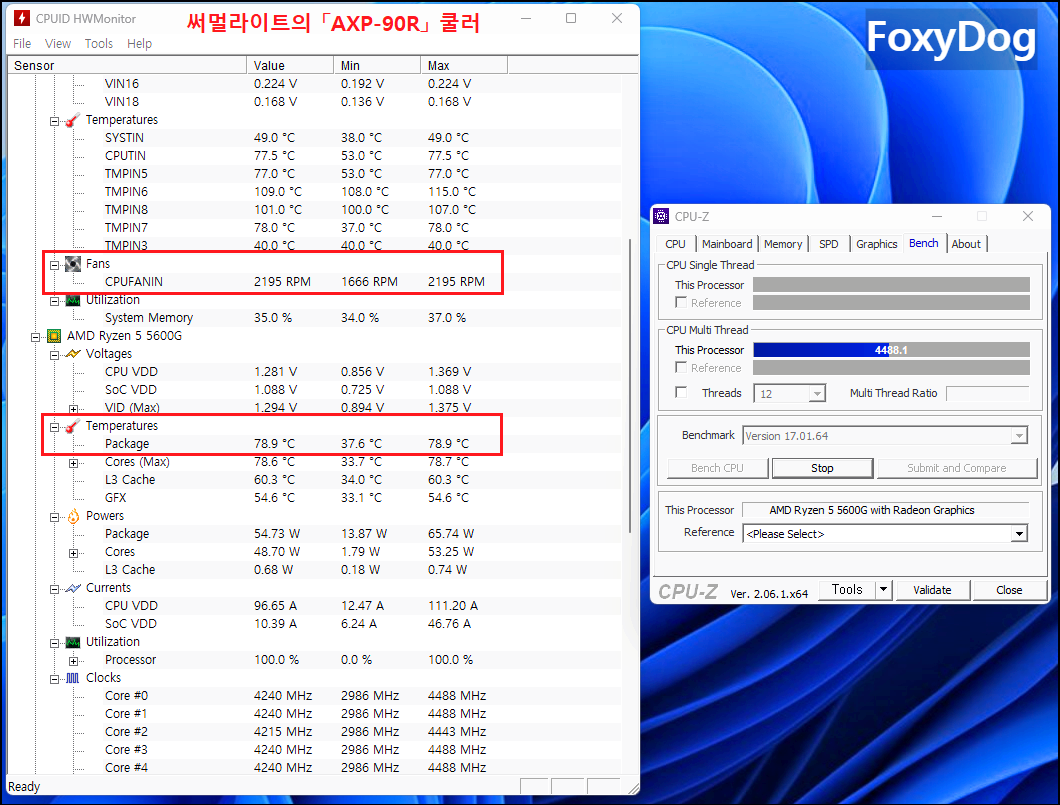Open the Tools dropdown arrow in CPU-Z
This screenshot has width=1060, height=805.
click(884, 590)
